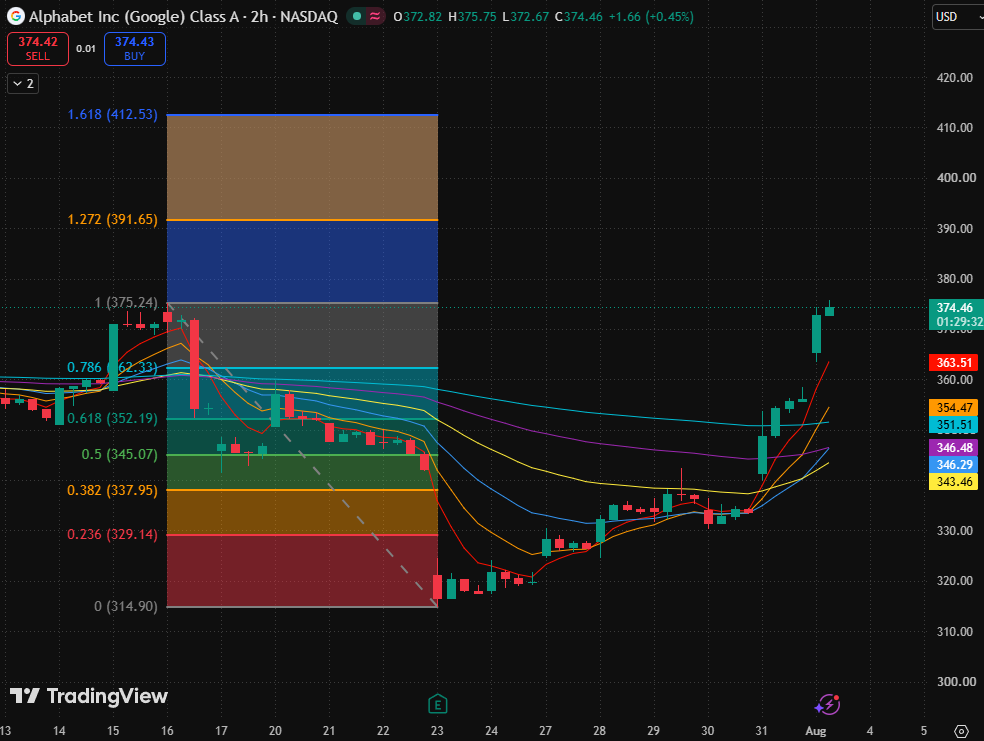
Task: Open the Alphabet Inc symbol title
Action: [x=183, y=17]
